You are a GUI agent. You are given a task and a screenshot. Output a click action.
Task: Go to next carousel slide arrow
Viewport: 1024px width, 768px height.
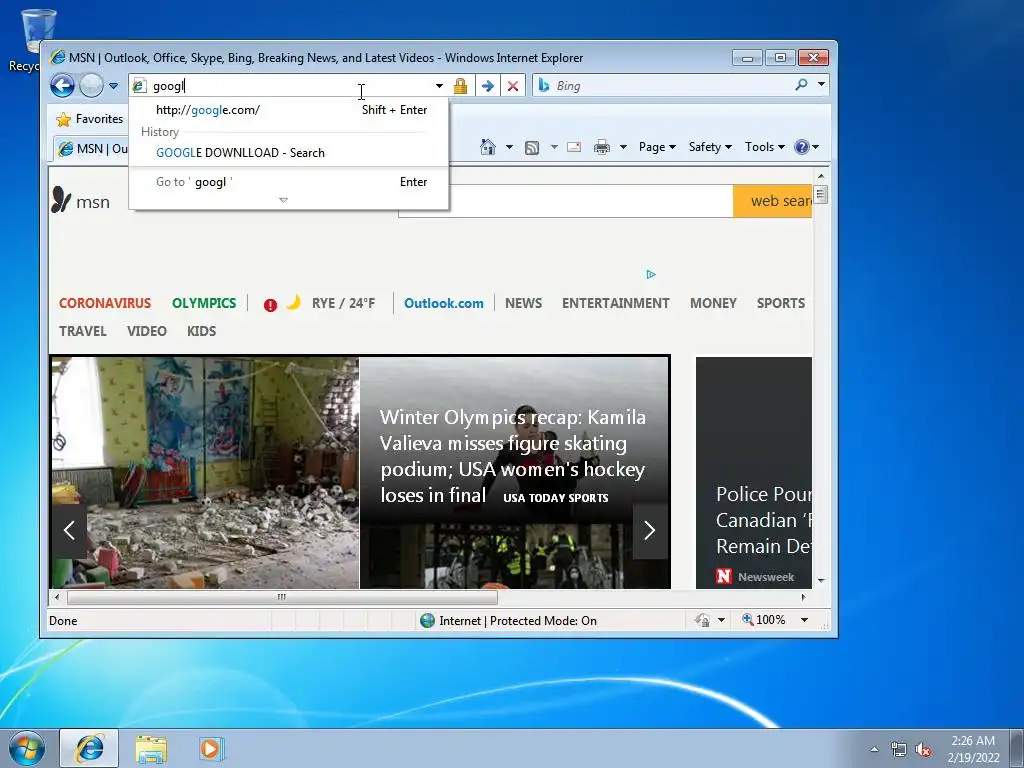pos(650,530)
